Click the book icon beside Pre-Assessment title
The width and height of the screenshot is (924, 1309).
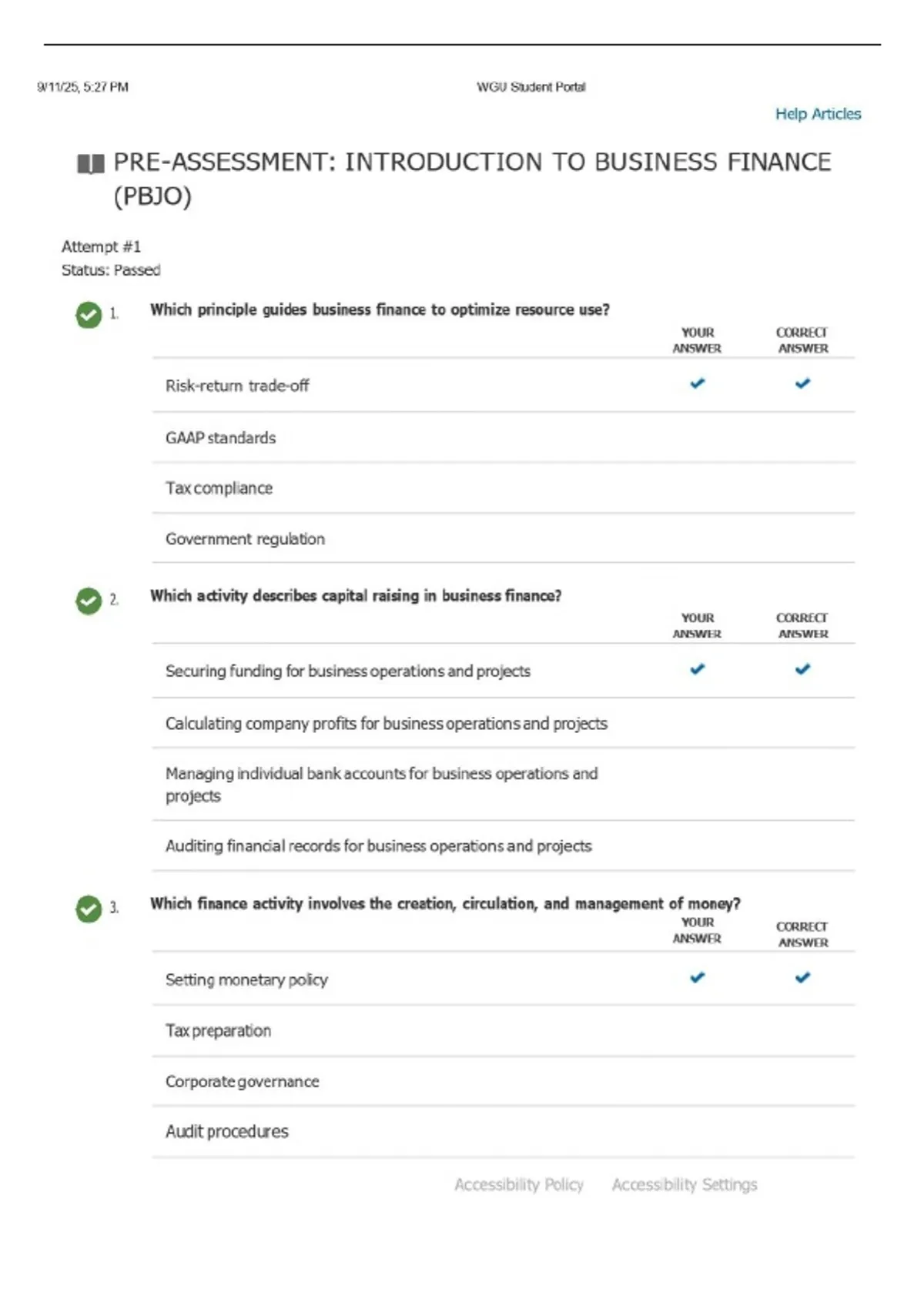tap(91, 164)
